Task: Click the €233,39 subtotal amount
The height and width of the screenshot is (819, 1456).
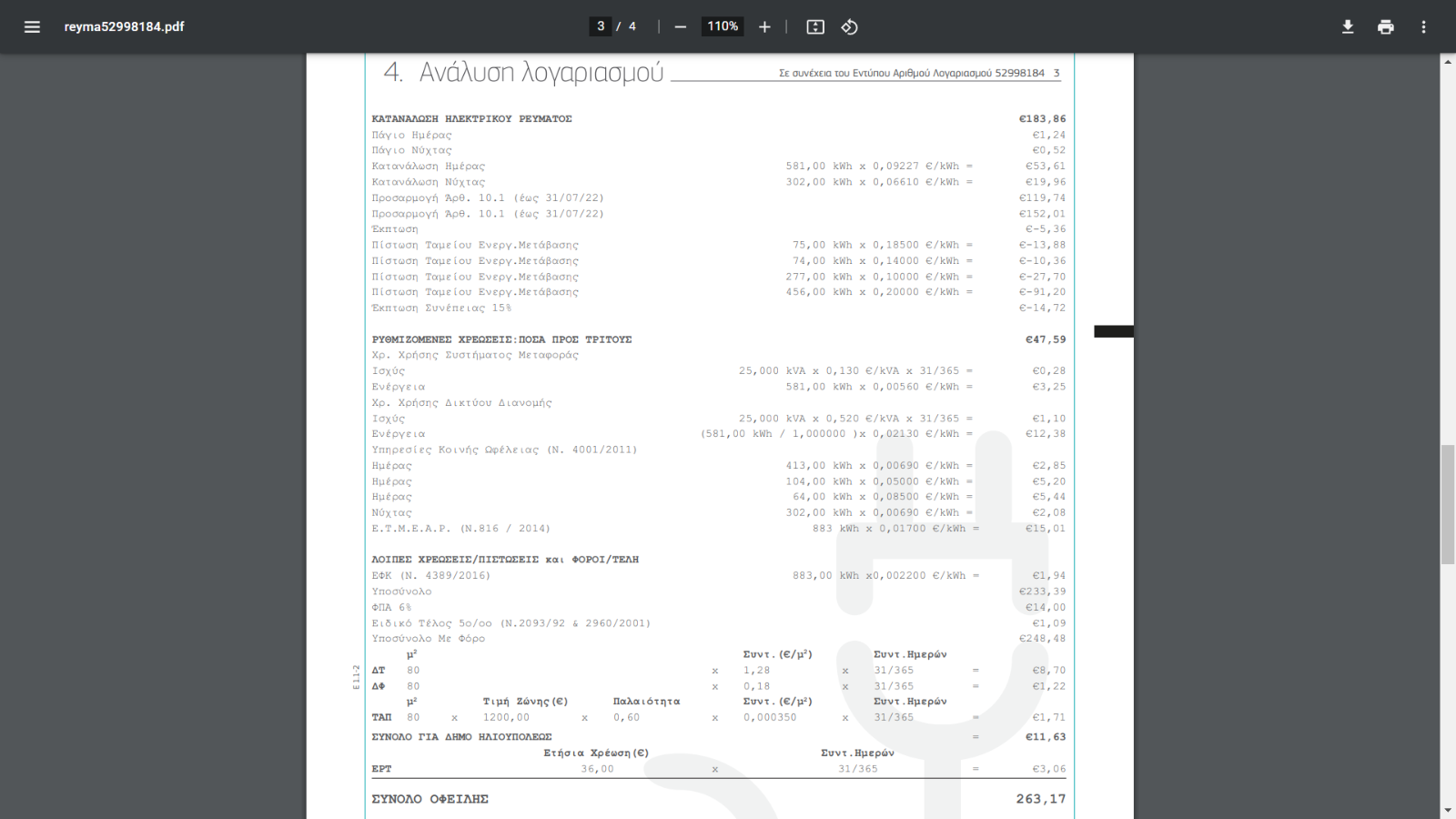Action: click(1042, 591)
